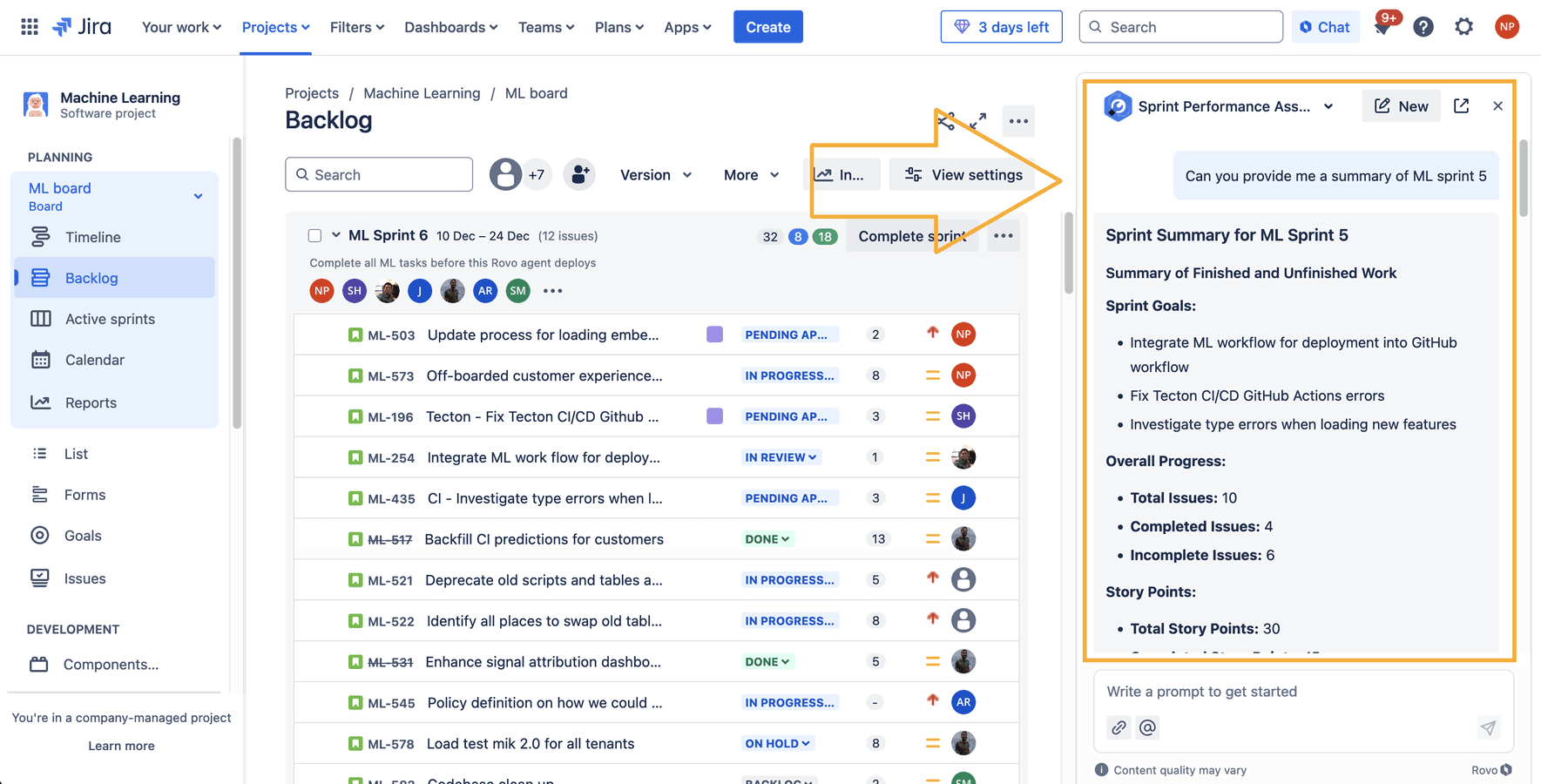Expand the ML board selector chevron
The height and width of the screenshot is (784, 1541).
198,196
